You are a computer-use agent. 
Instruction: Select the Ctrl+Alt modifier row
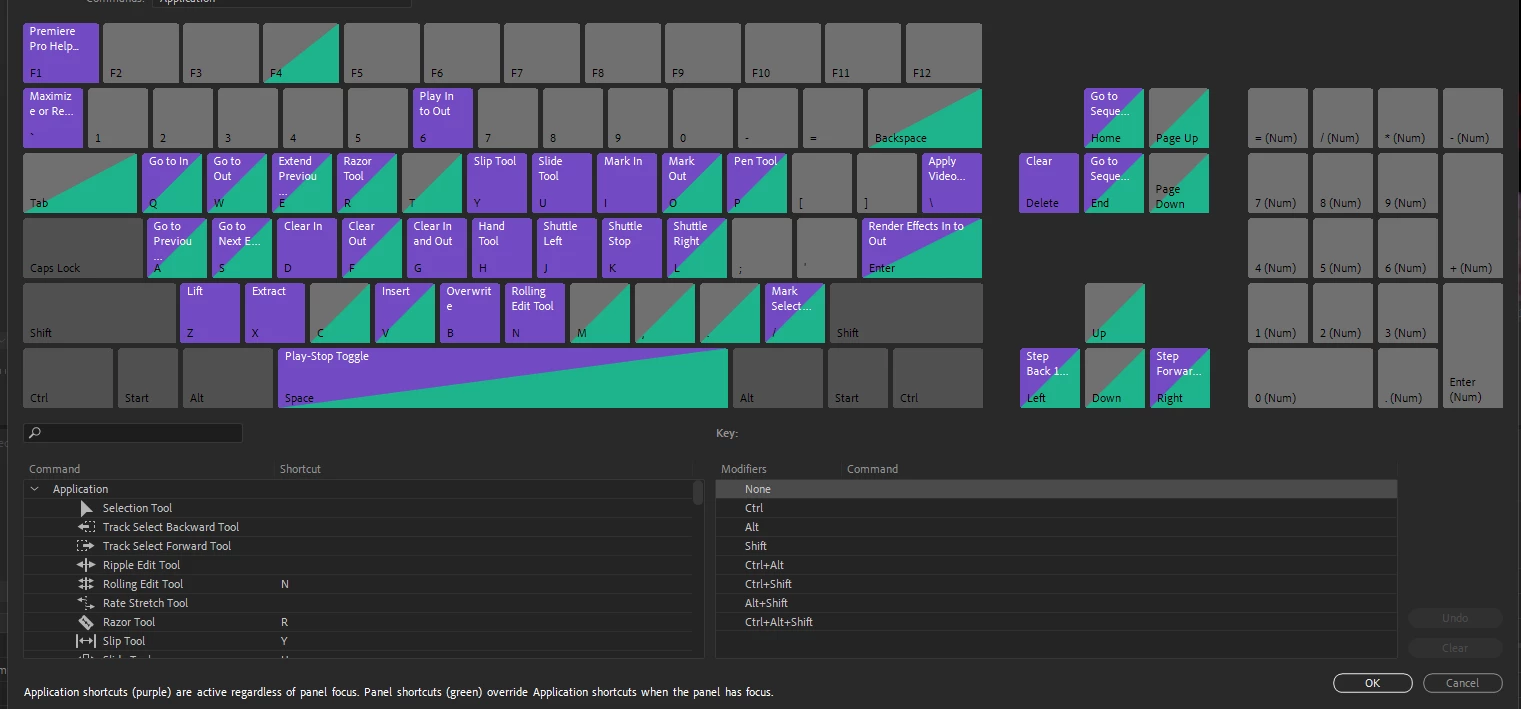(x=1056, y=565)
